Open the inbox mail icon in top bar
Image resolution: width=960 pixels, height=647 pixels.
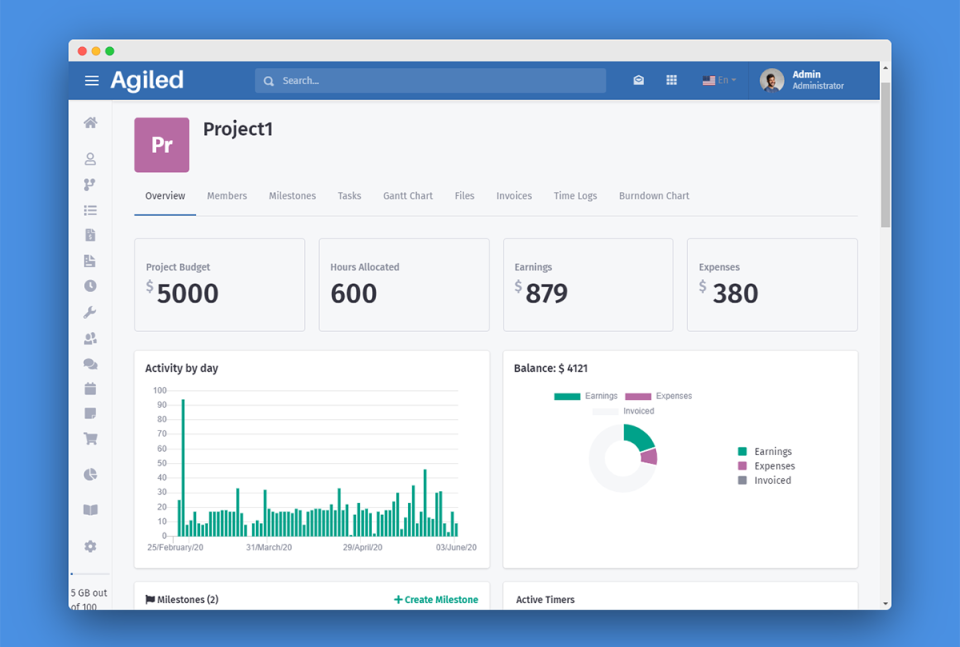coord(638,80)
